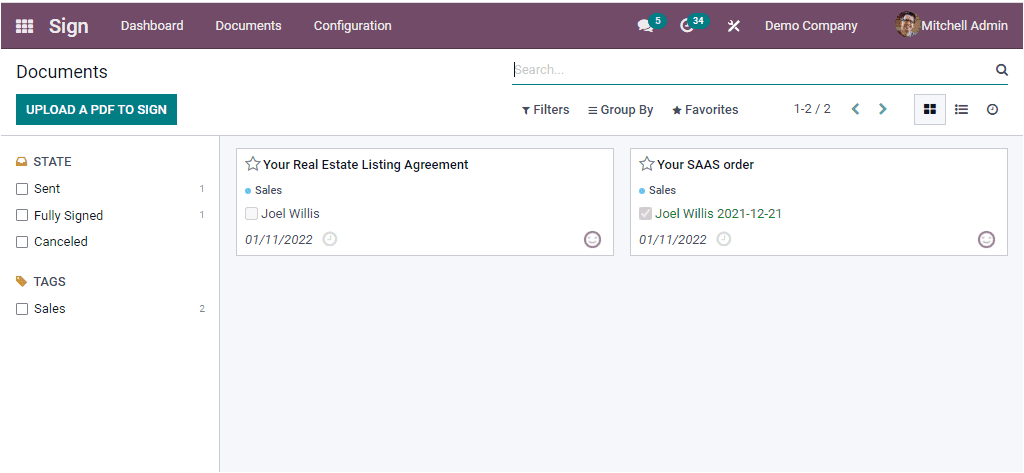This screenshot has height=473, width=1024.
Task: Check the Sent state filter
Action: coord(22,189)
